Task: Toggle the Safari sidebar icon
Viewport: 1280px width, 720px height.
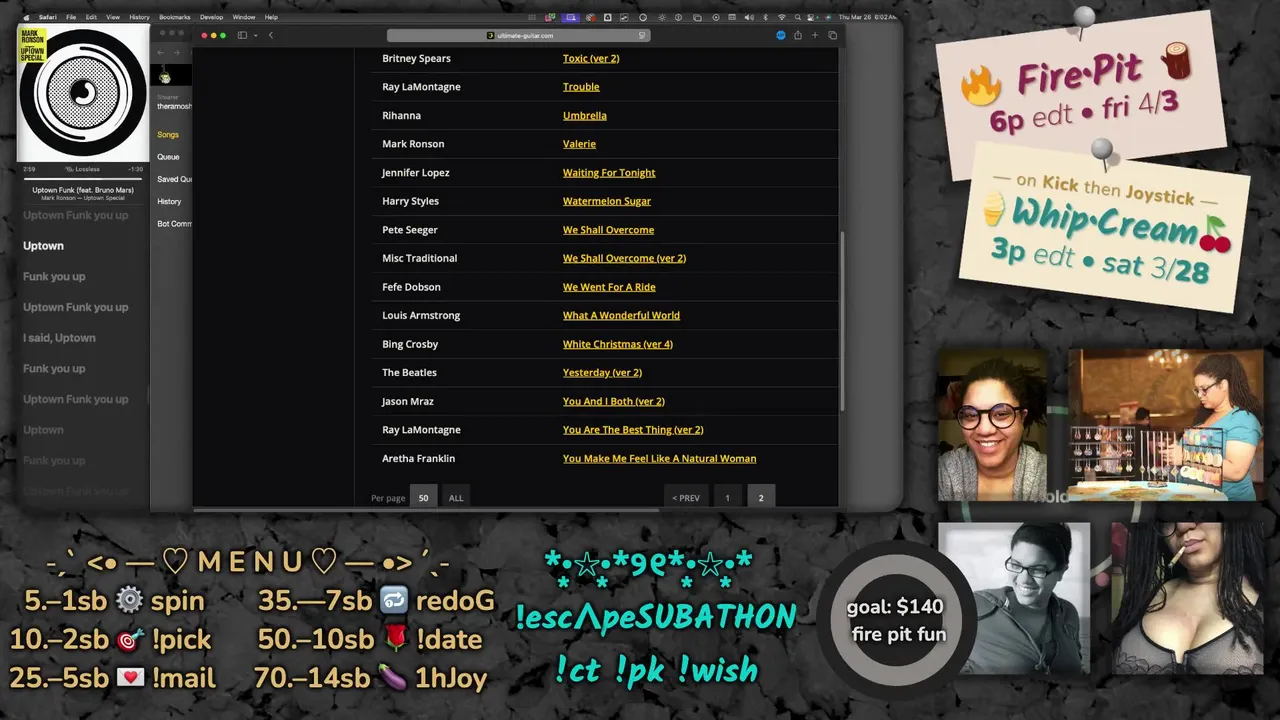Action: click(x=242, y=35)
